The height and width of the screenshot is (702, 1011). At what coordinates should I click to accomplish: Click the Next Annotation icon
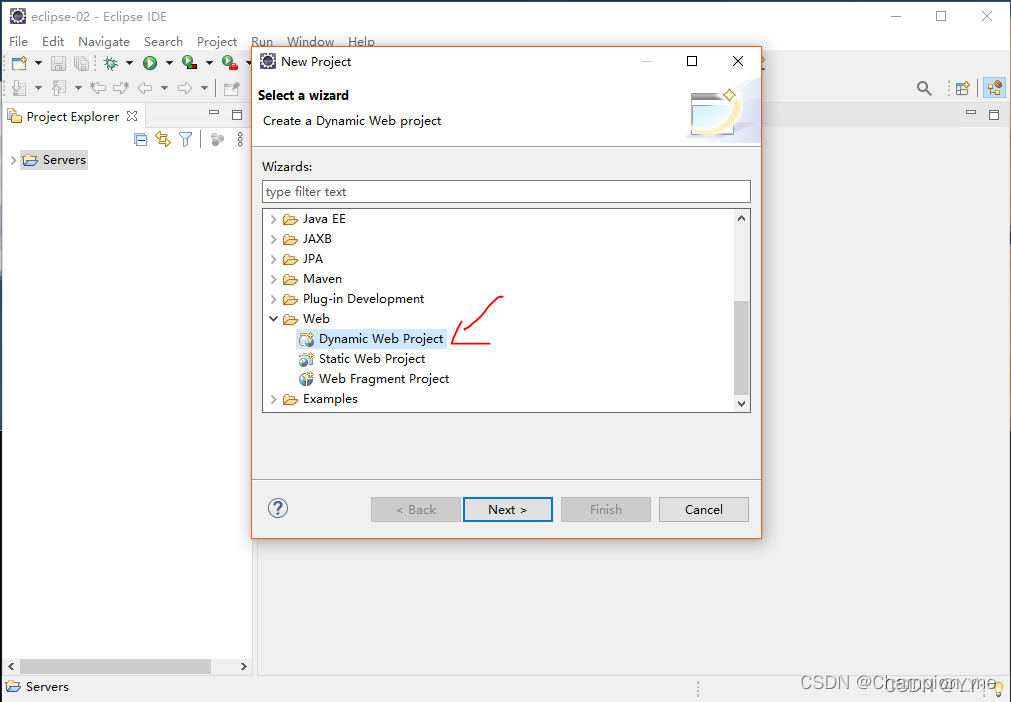point(19,88)
